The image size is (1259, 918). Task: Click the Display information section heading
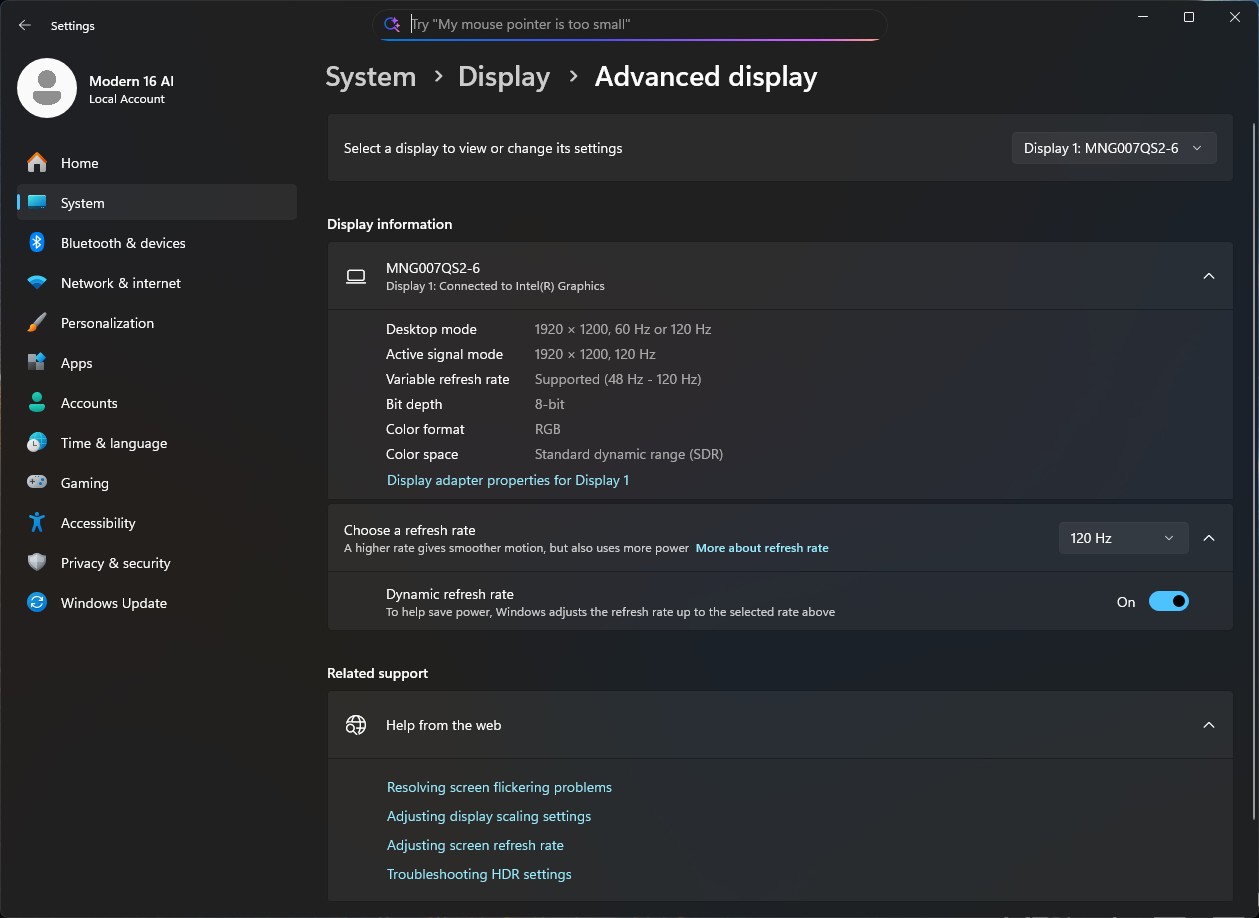click(390, 224)
